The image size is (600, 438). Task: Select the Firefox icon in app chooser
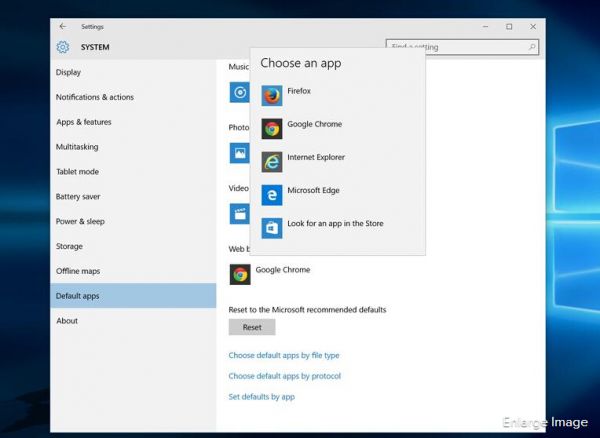point(272,96)
